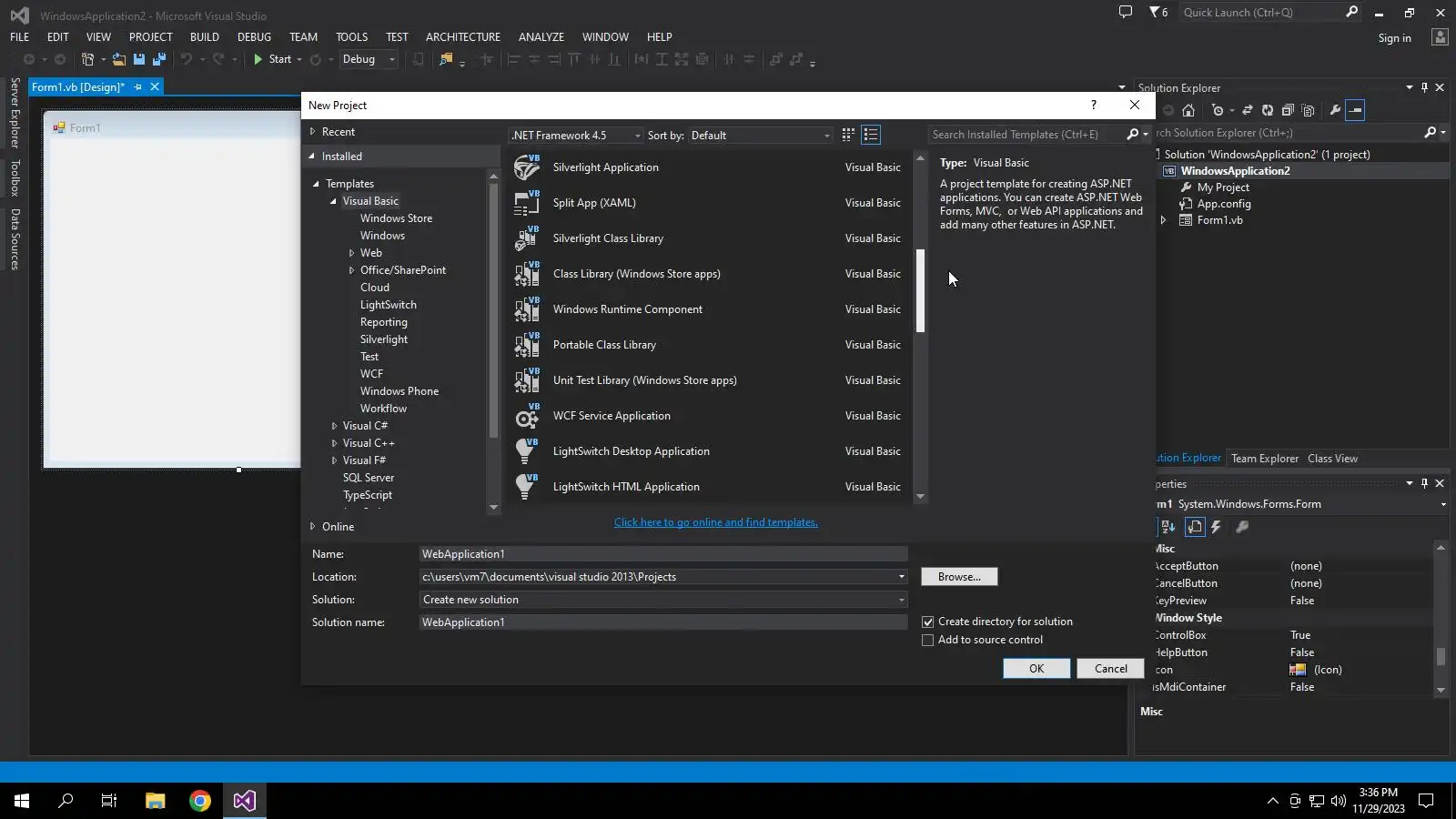Open the Debug configuration dropdown
1456x819 pixels.
[x=369, y=59]
